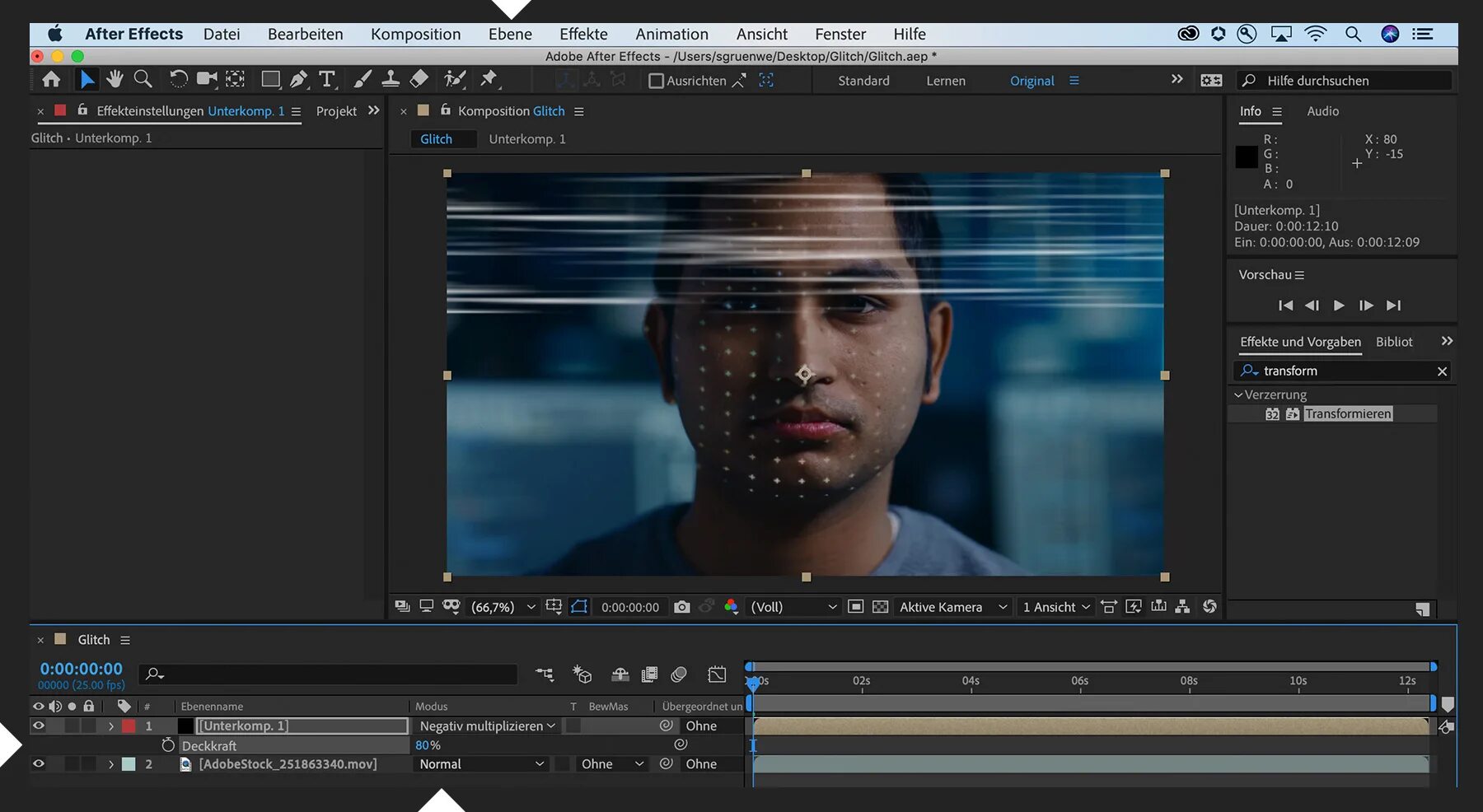Open the Negativ multiplizieren blend mode dropdown
This screenshot has height=812, width=1483.
click(487, 726)
